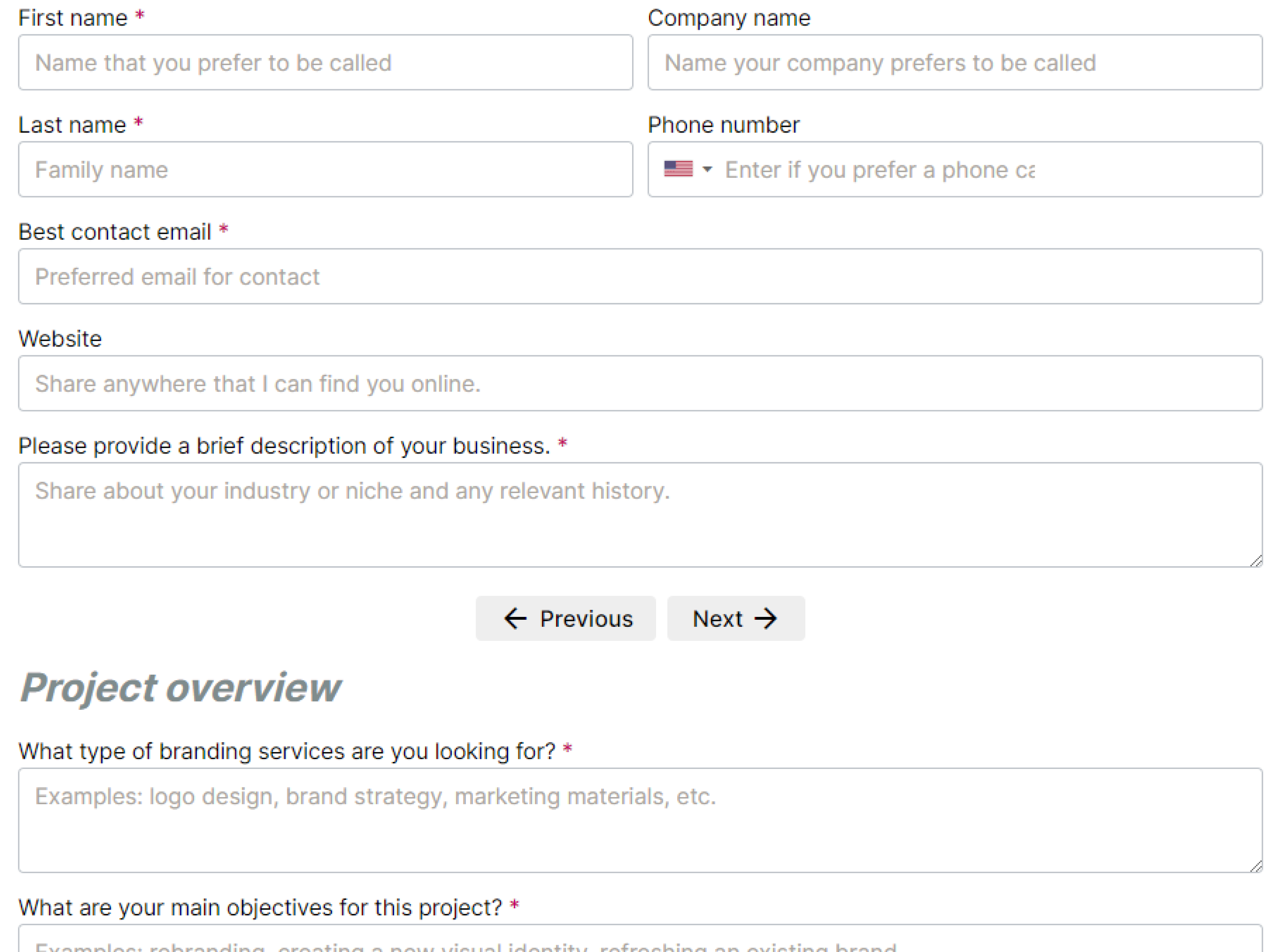Image resolution: width=1270 pixels, height=952 pixels.
Task: Focus the Website input box
Action: click(640, 383)
